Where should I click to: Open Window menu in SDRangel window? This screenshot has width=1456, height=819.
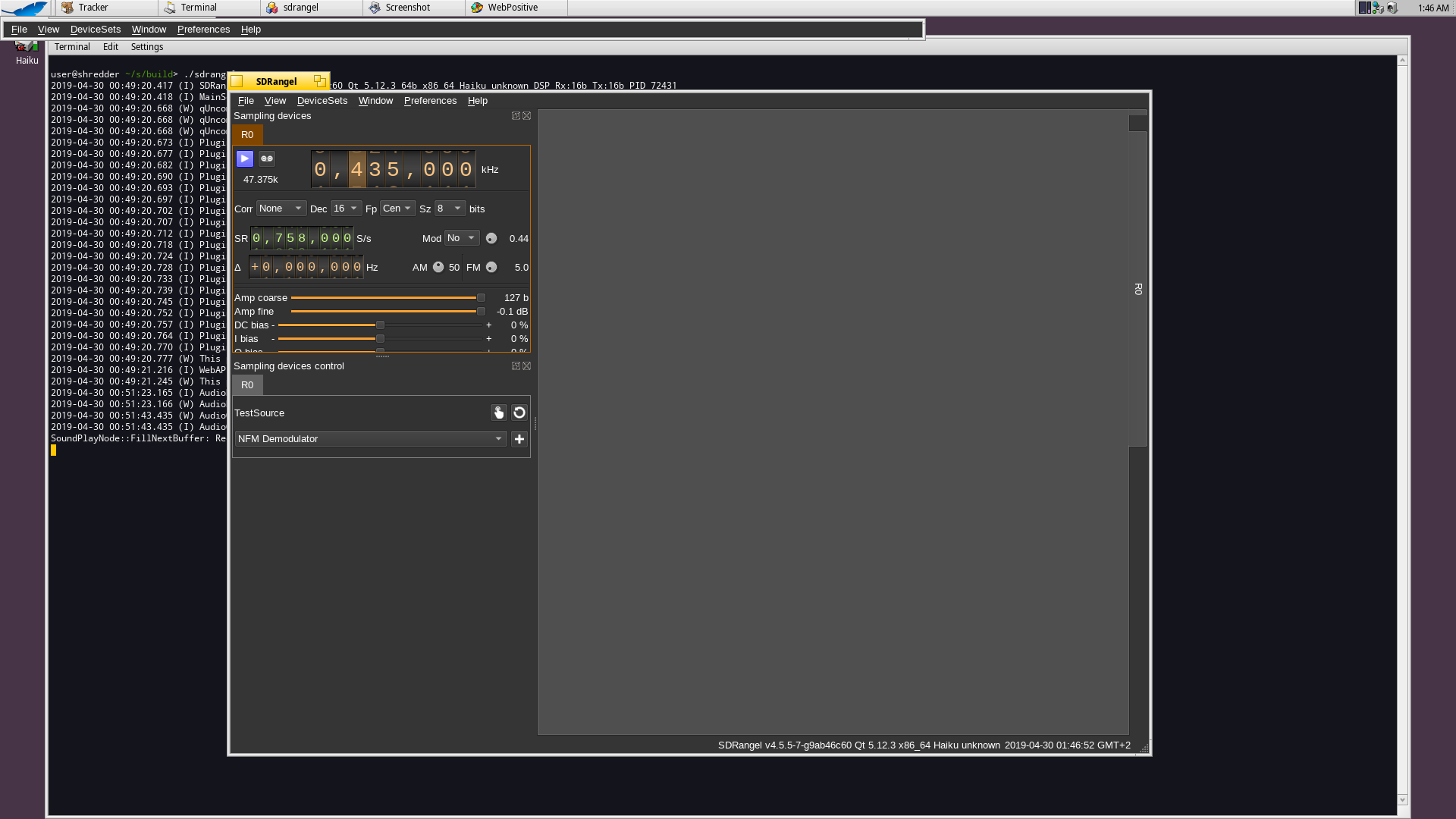pos(375,101)
